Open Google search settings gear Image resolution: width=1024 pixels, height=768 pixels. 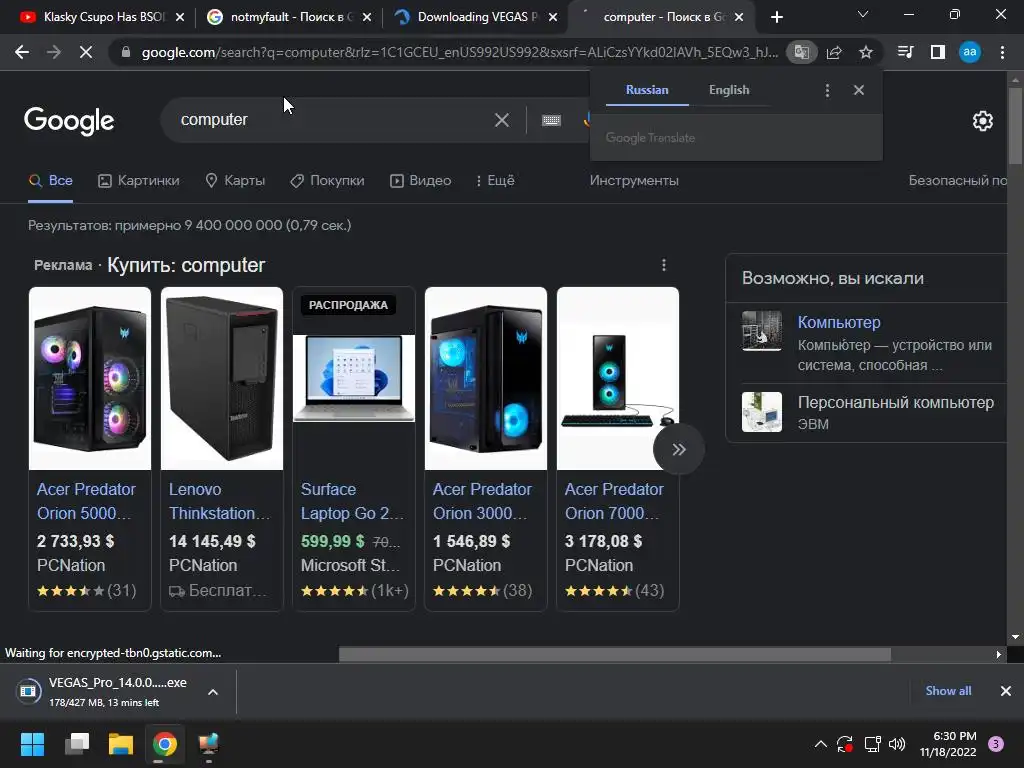[983, 121]
